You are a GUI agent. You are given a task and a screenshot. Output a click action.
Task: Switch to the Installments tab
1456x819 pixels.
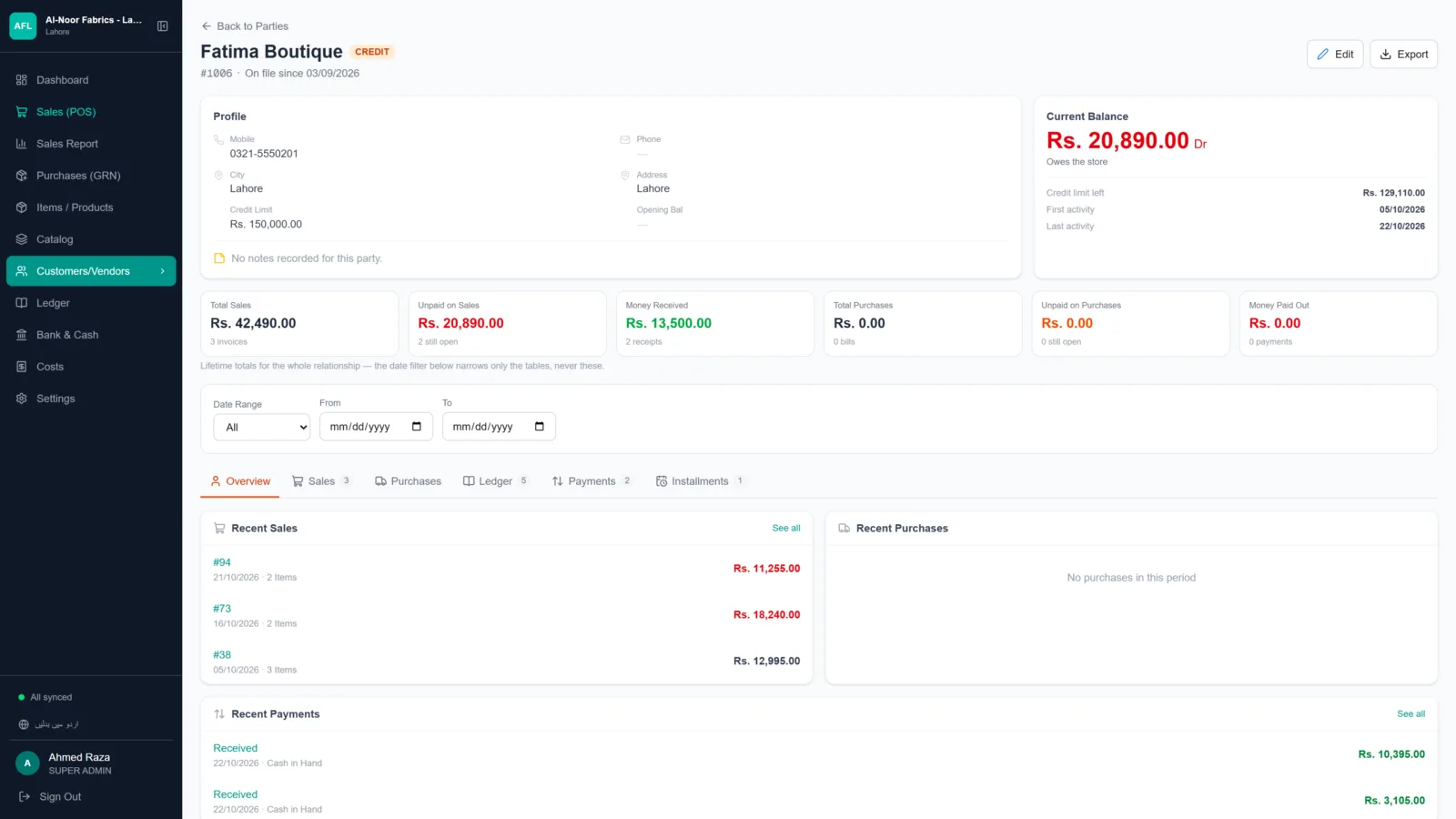pos(700,481)
